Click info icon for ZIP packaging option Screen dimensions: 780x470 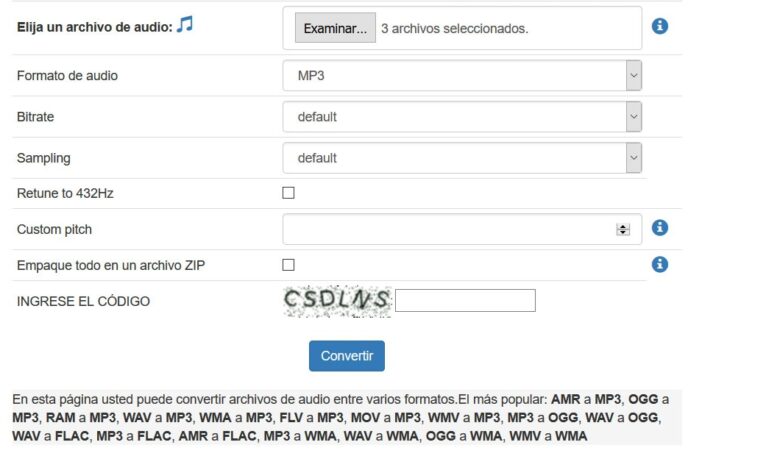coord(659,265)
